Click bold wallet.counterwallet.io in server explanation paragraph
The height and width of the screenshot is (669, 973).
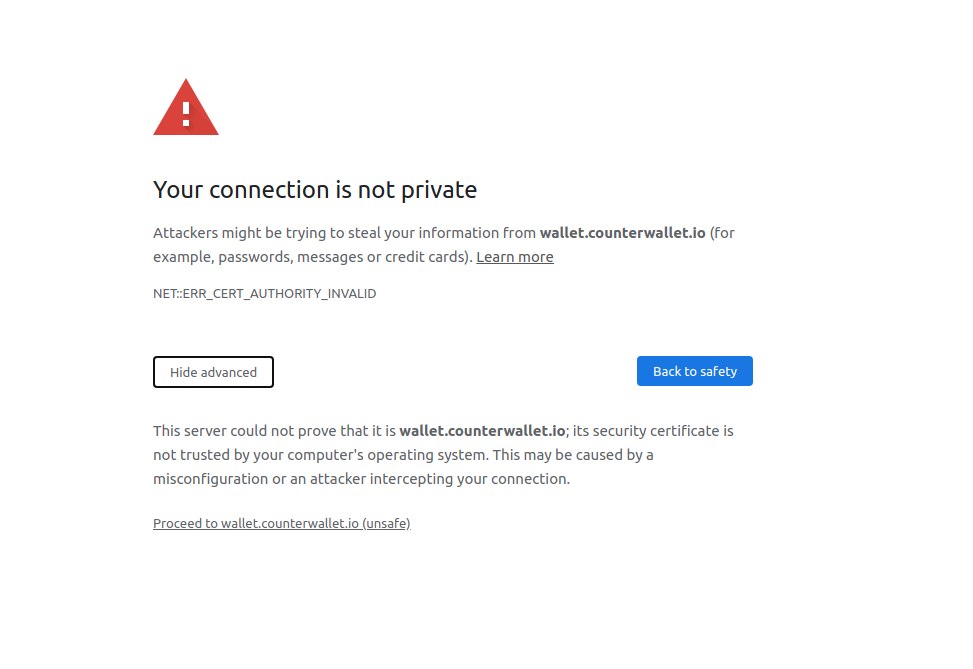tap(482, 431)
